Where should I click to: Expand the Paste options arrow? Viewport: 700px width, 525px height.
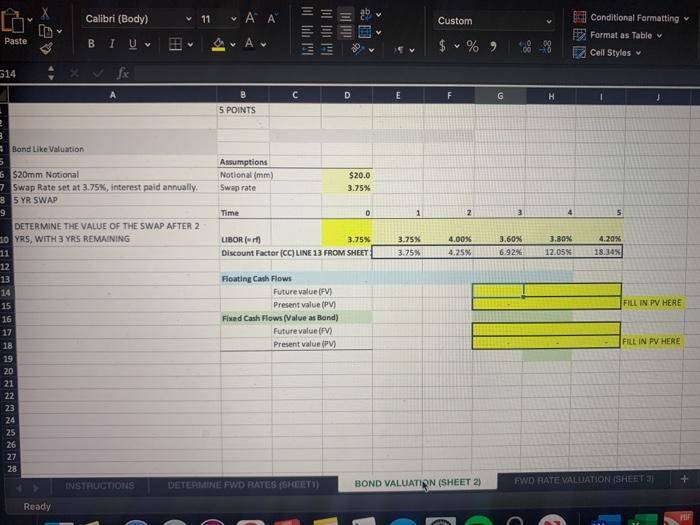coord(30,20)
